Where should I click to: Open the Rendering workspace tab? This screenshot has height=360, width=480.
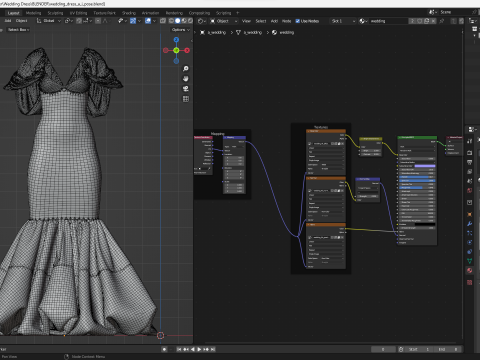pos(174,13)
